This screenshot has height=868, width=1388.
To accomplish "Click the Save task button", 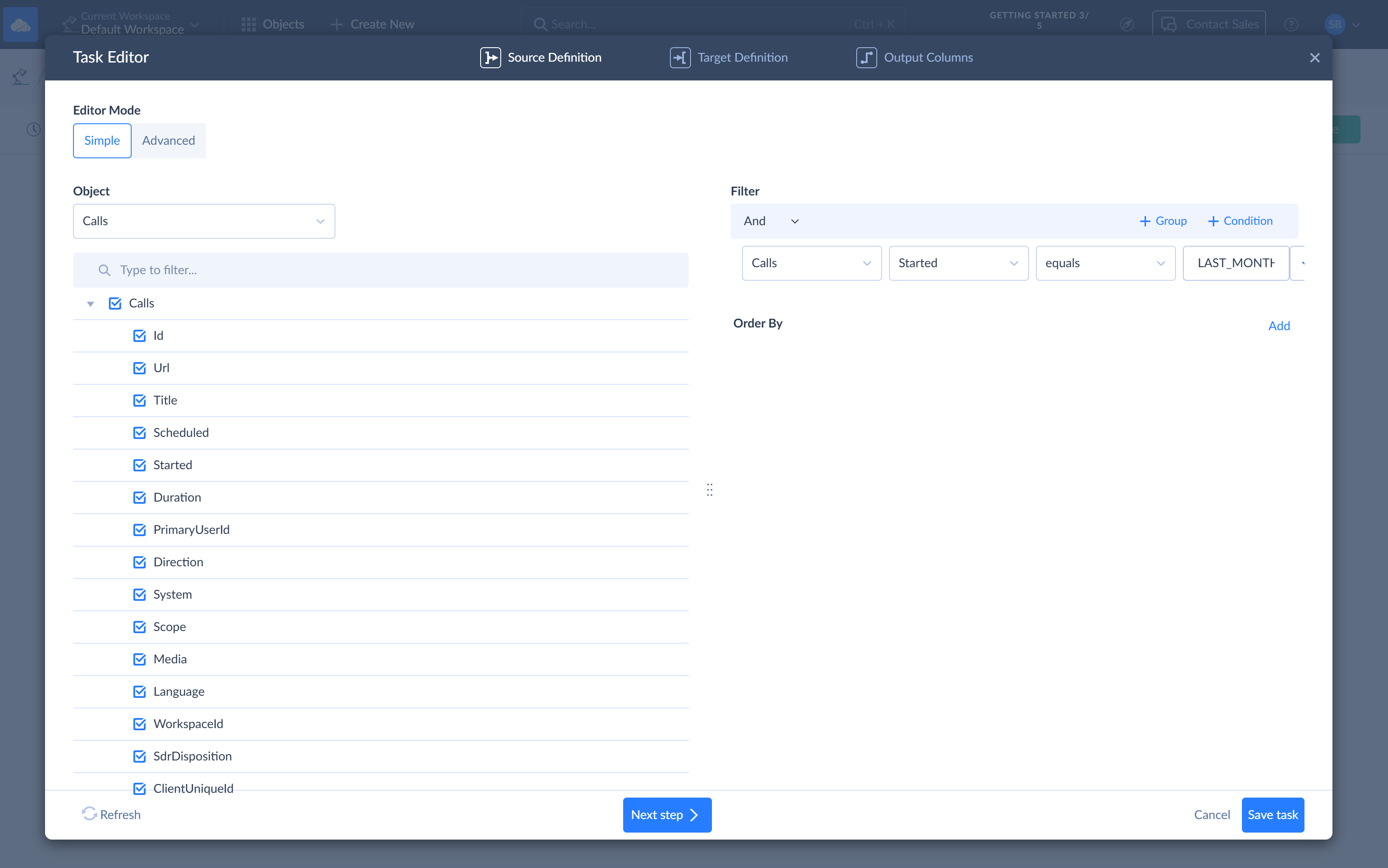I will click(x=1272, y=814).
